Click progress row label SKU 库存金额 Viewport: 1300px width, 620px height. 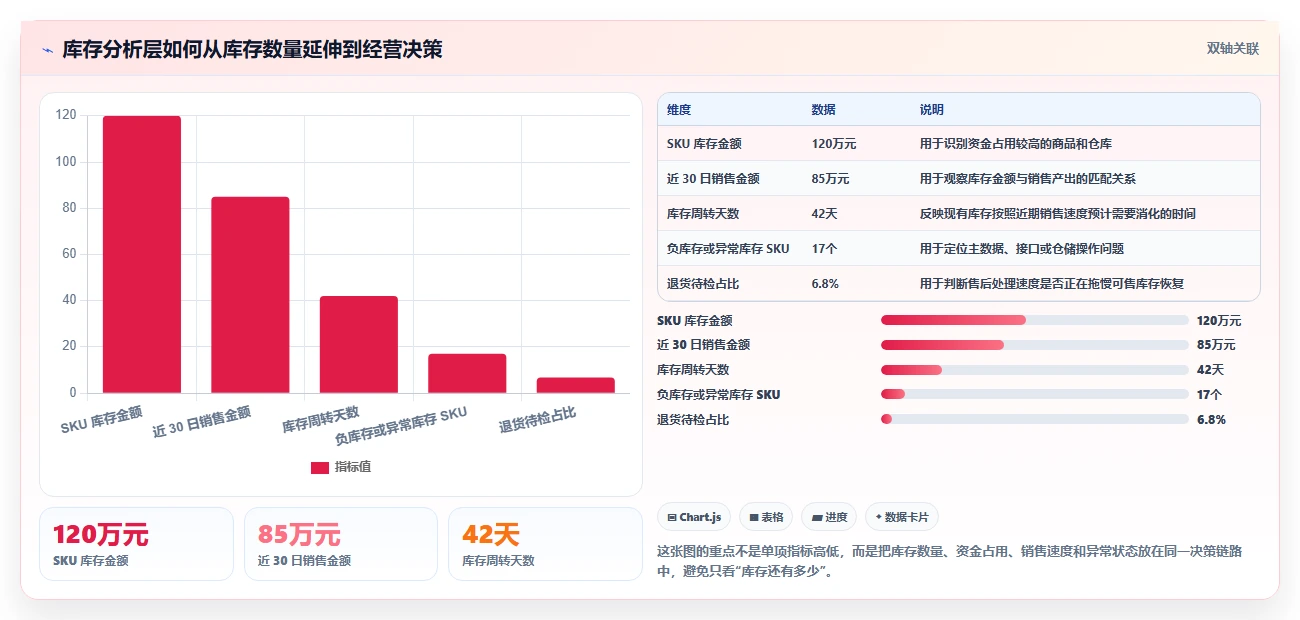694,321
